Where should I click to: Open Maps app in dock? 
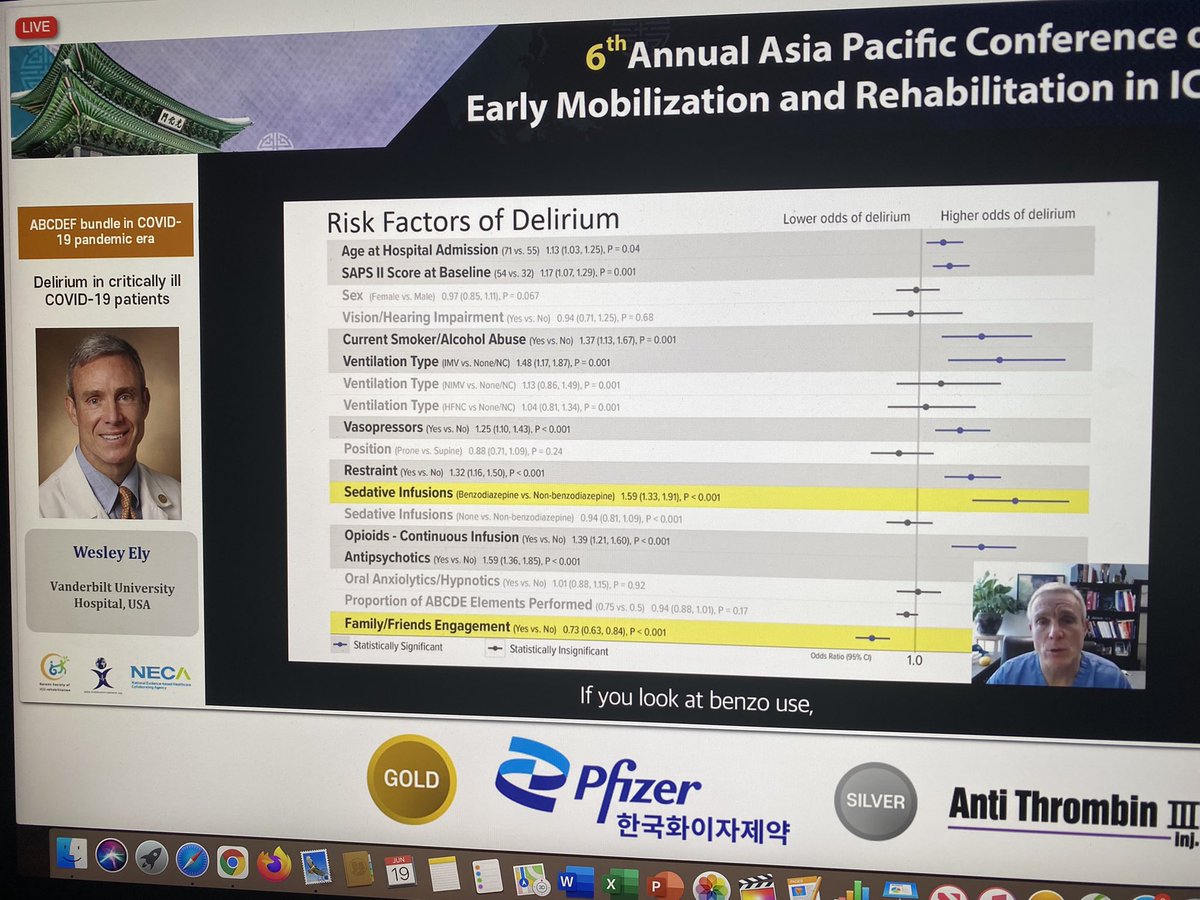pos(531,878)
